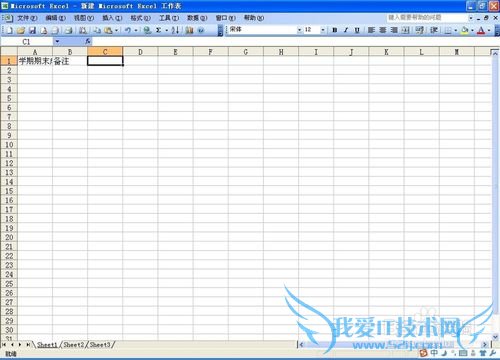Click the column D header

(140, 52)
